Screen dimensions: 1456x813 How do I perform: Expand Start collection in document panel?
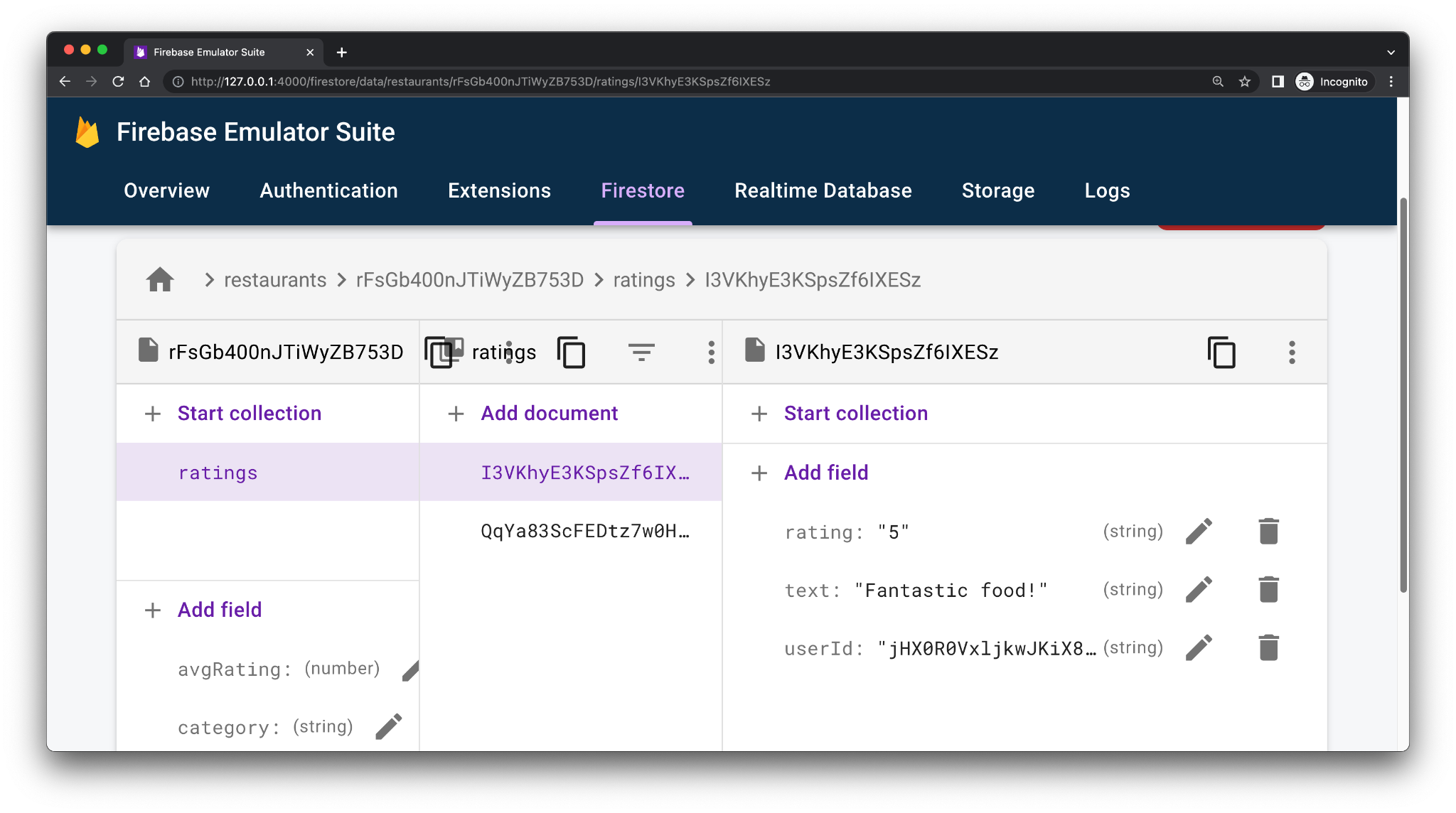856,413
